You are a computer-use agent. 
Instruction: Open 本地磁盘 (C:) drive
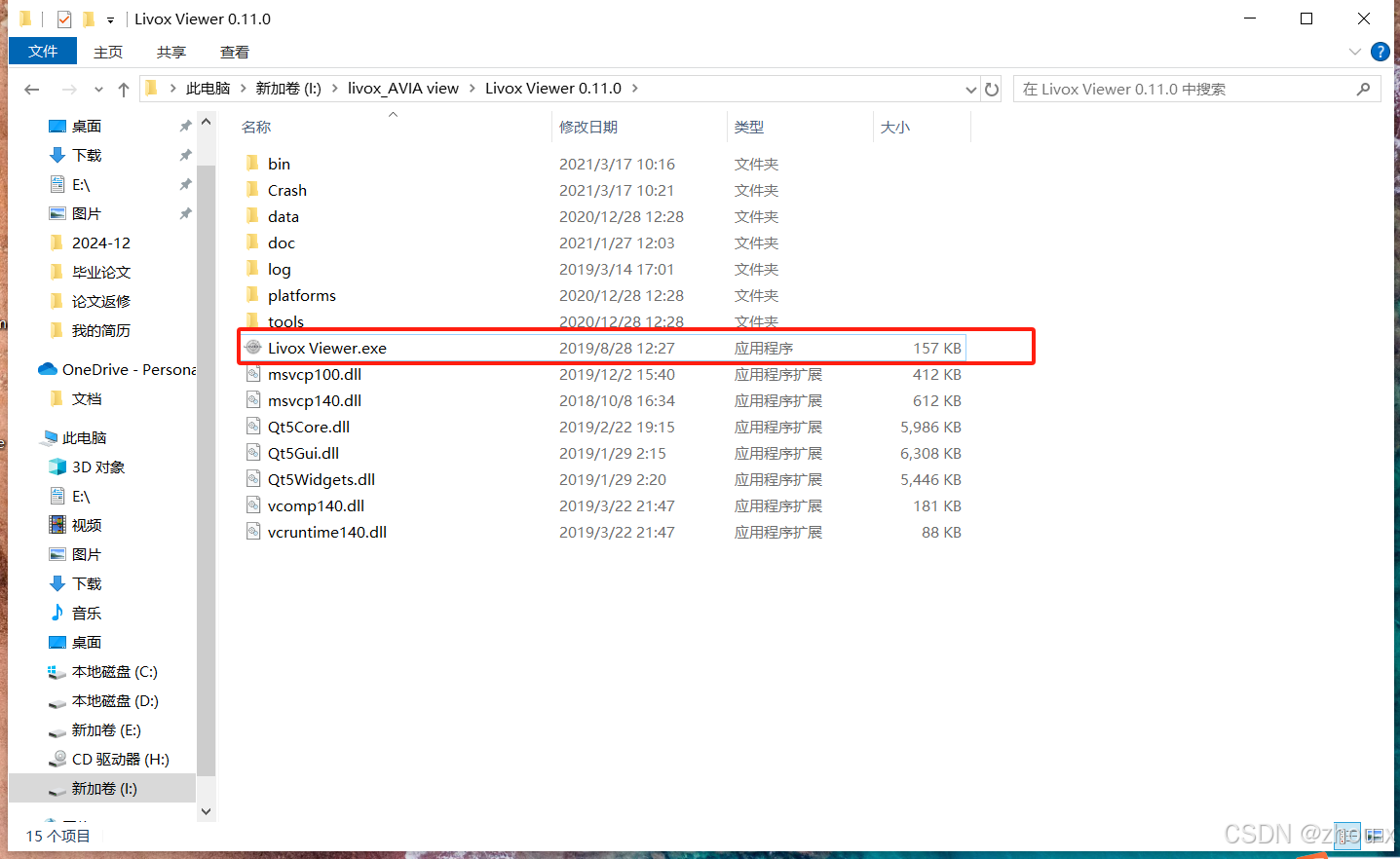pyautogui.click(x=102, y=671)
